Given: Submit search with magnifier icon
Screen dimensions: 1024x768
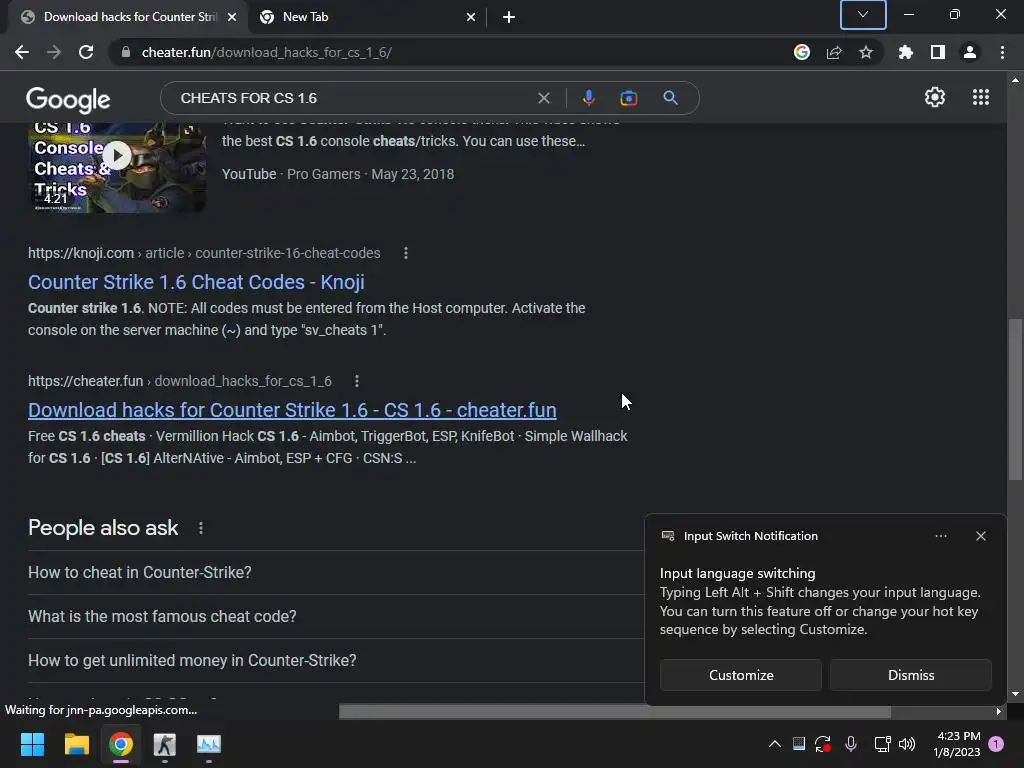Looking at the screenshot, I should pos(670,98).
